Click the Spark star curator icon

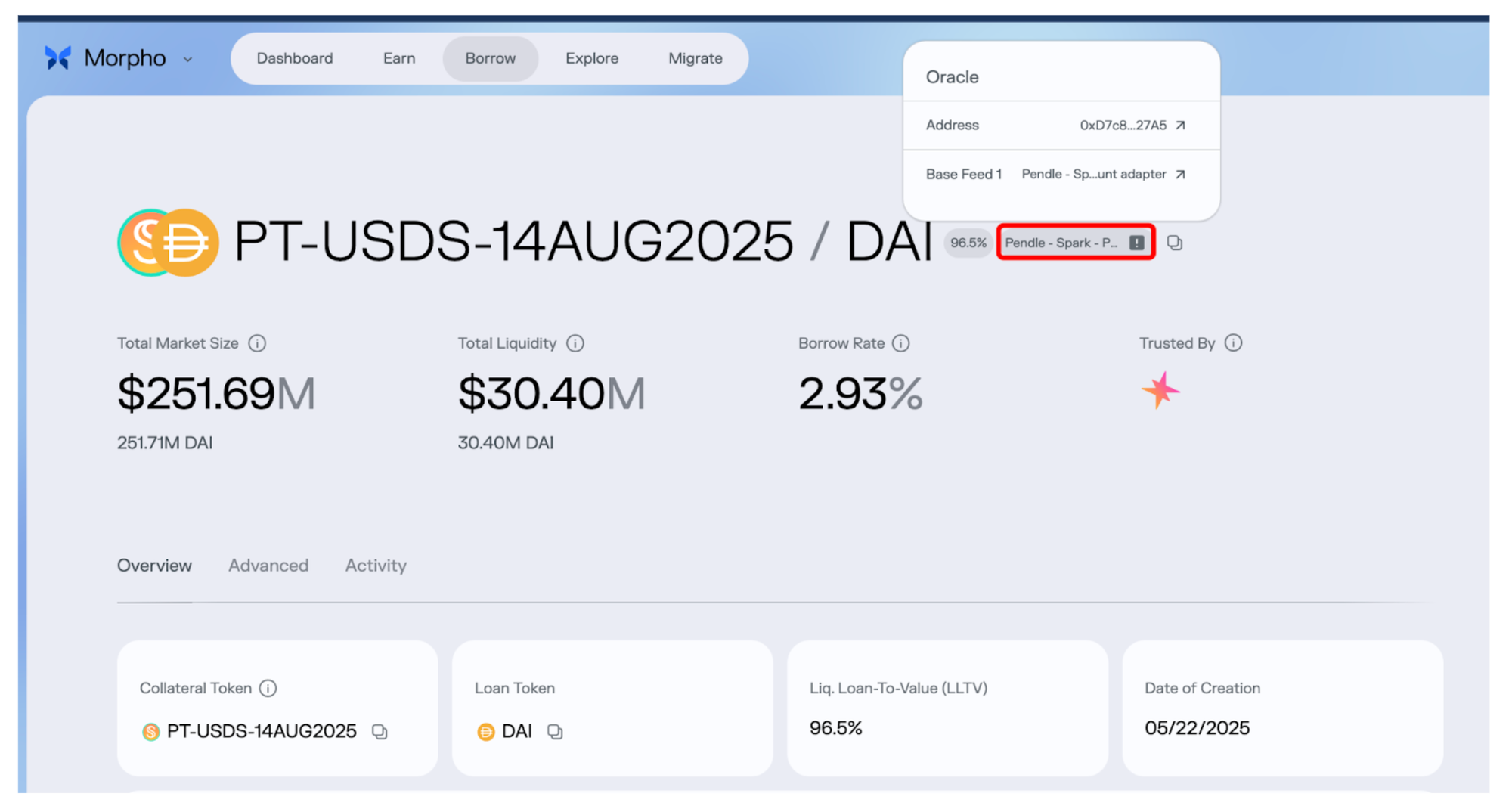click(1160, 391)
